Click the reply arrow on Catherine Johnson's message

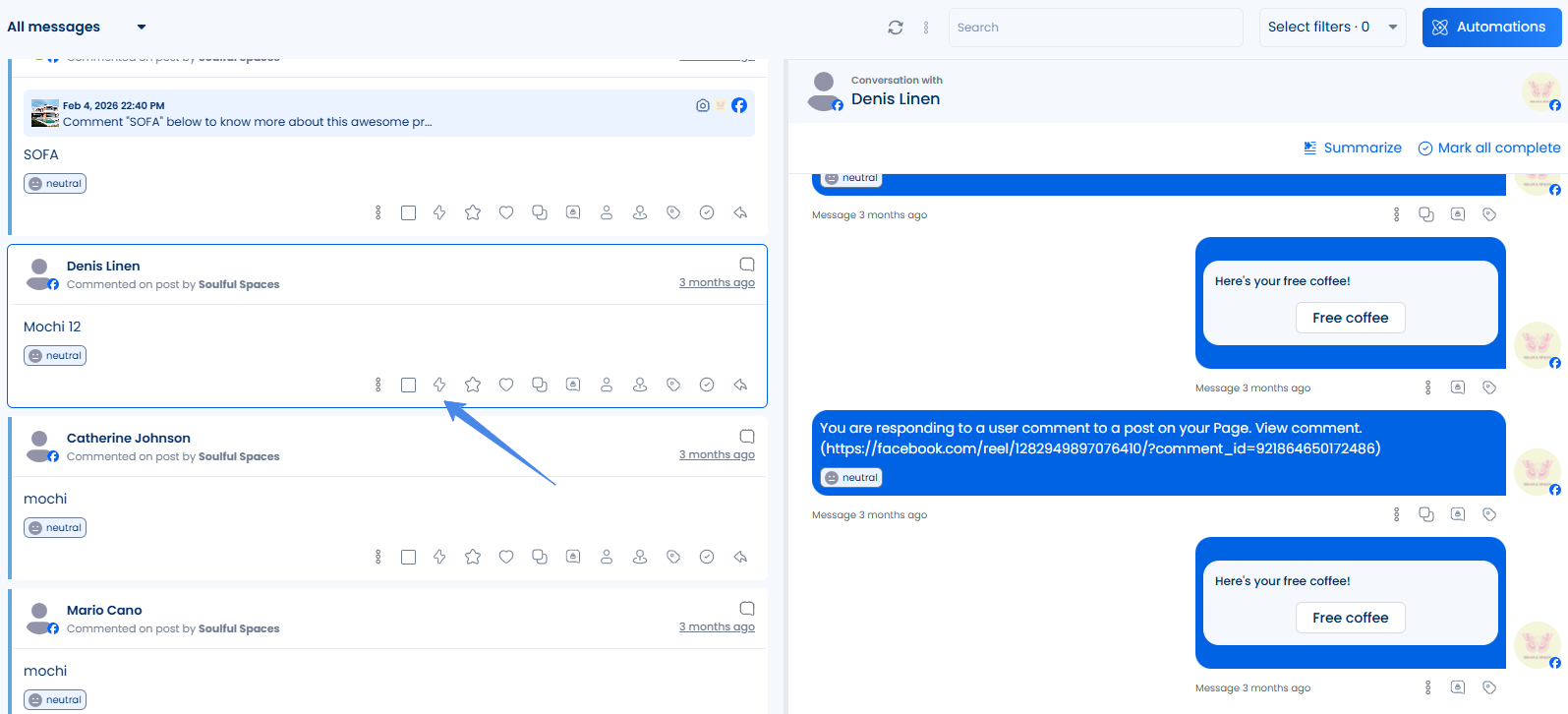[740, 557]
